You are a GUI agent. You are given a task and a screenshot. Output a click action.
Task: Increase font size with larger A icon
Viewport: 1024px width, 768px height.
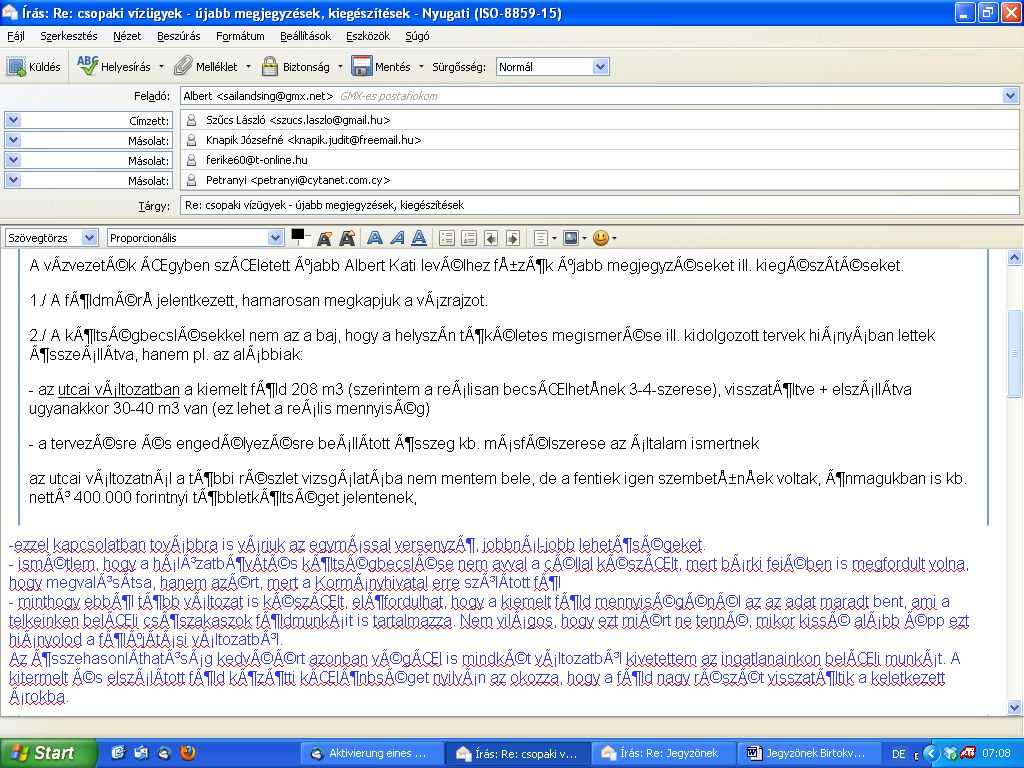347,238
